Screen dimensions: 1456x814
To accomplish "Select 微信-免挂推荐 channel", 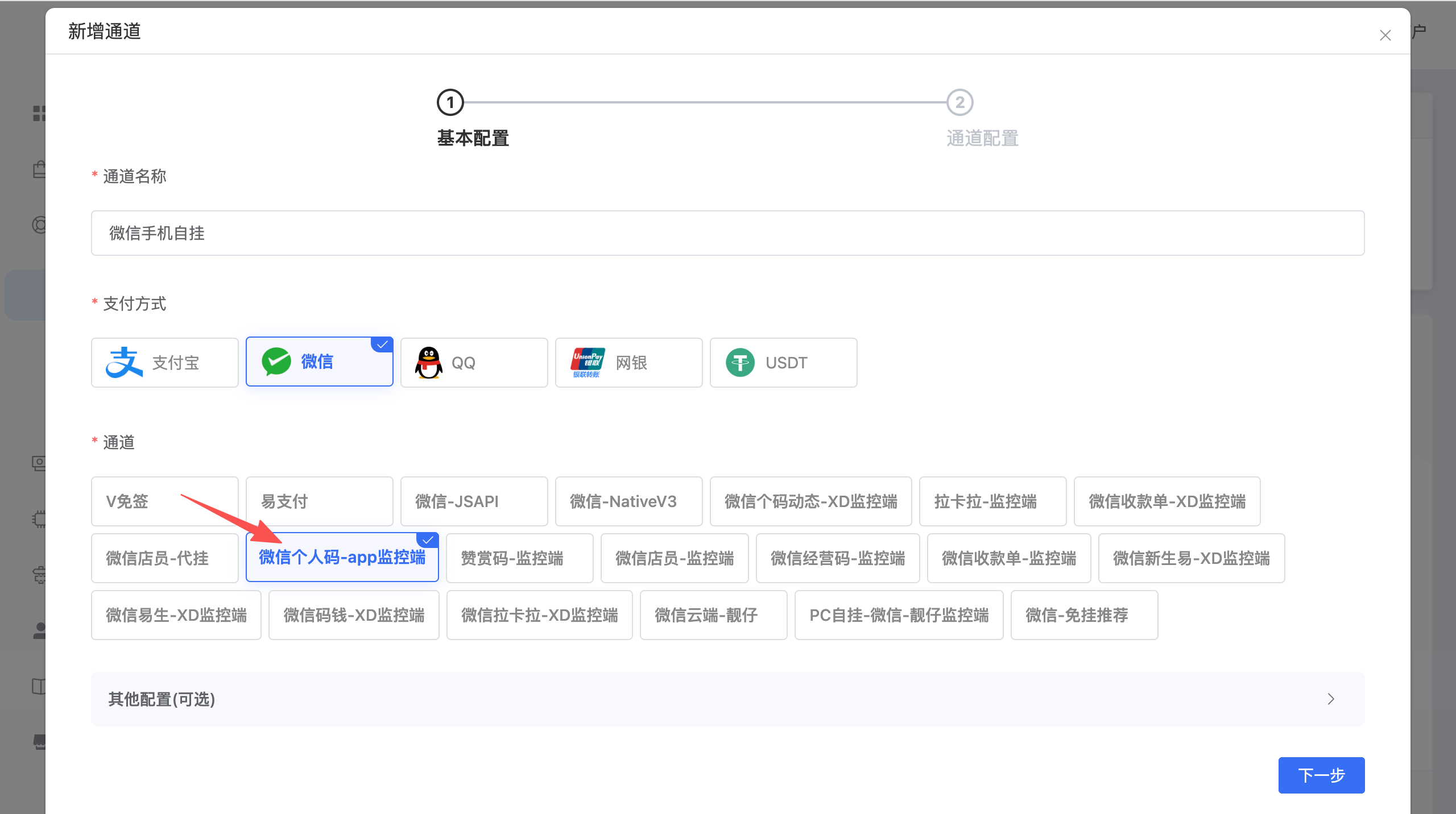I will (1085, 615).
